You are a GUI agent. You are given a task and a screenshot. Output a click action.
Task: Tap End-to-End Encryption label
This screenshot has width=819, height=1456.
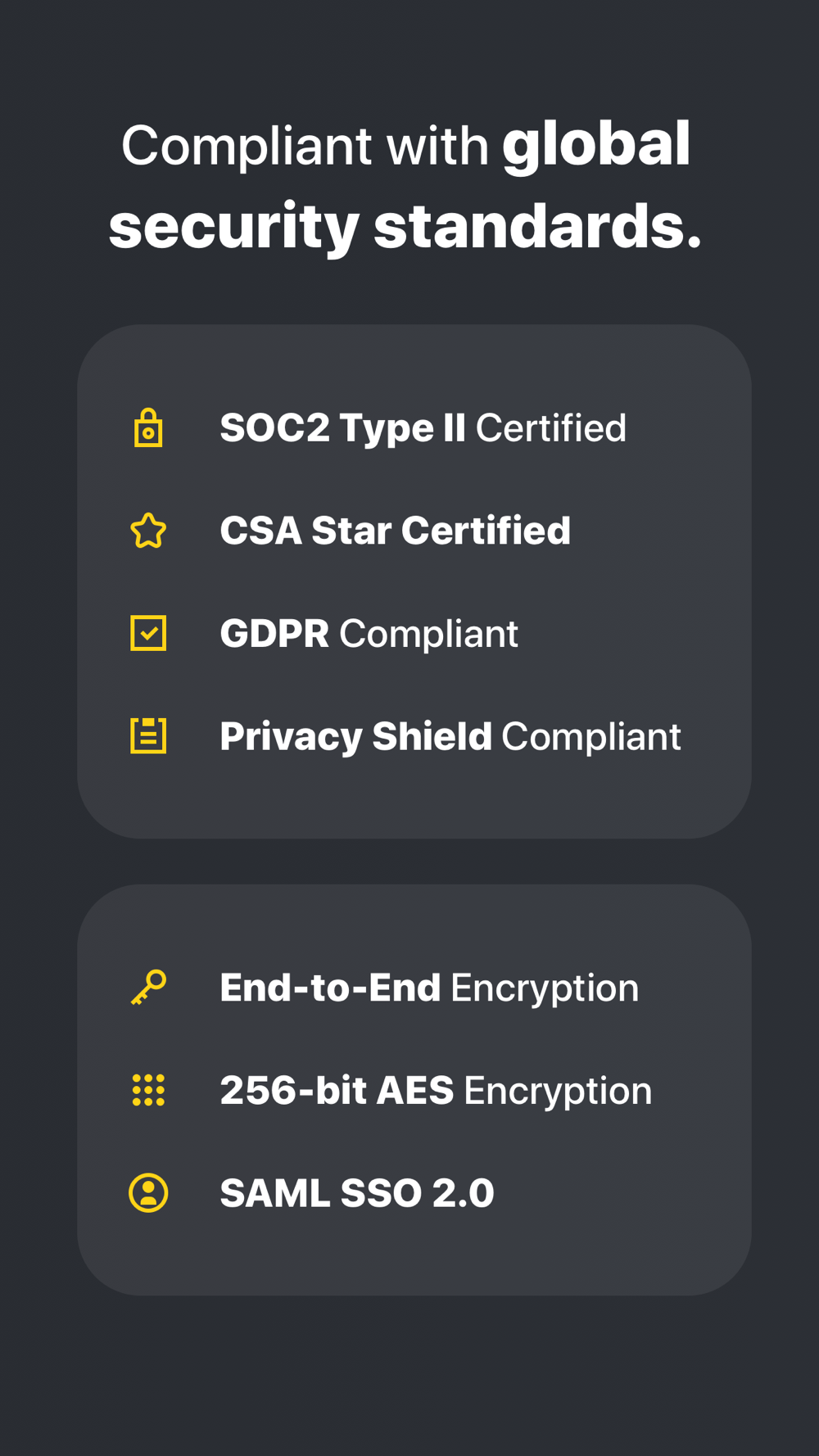[429, 988]
